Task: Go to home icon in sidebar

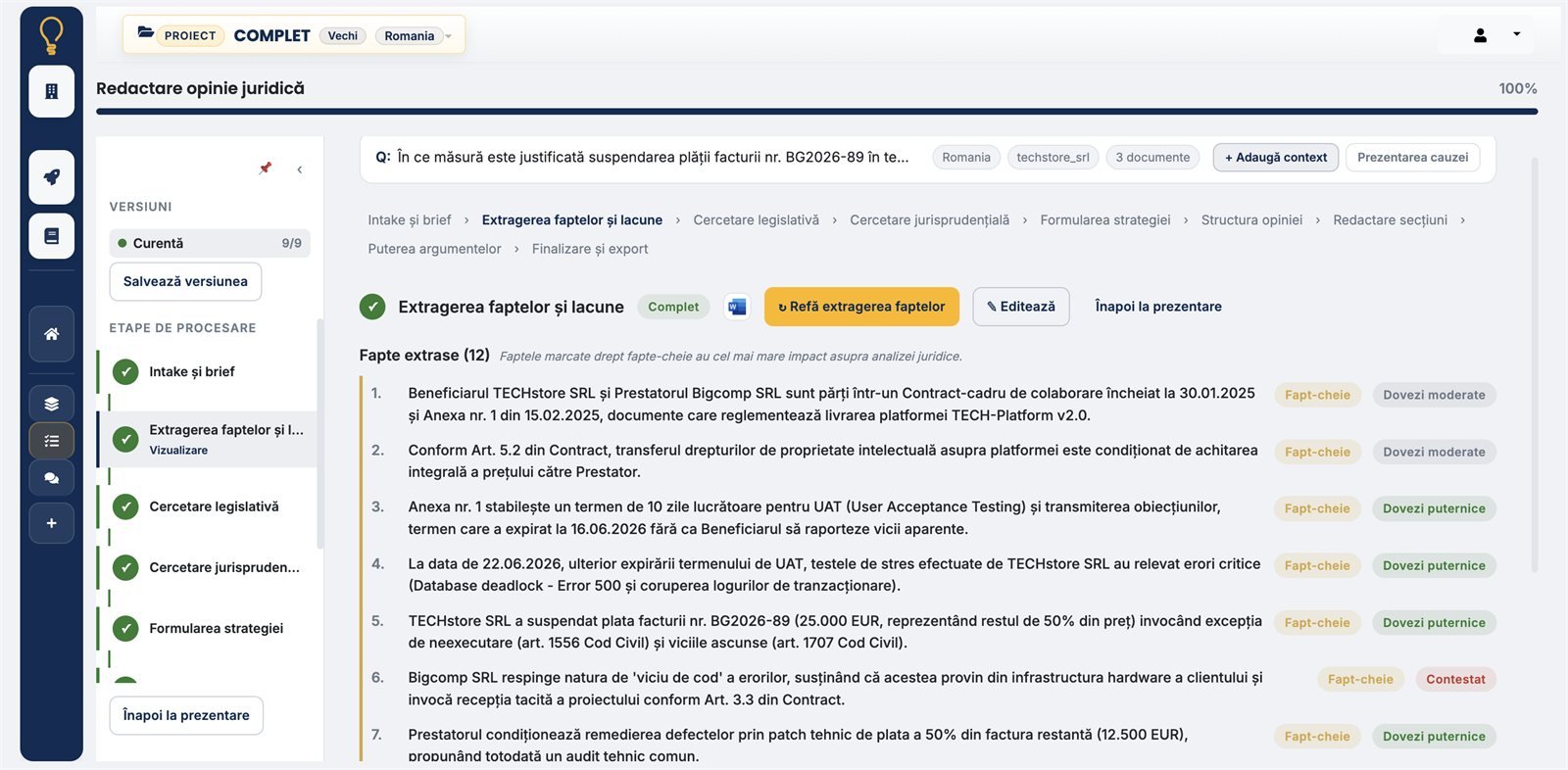Action: [x=52, y=334]
